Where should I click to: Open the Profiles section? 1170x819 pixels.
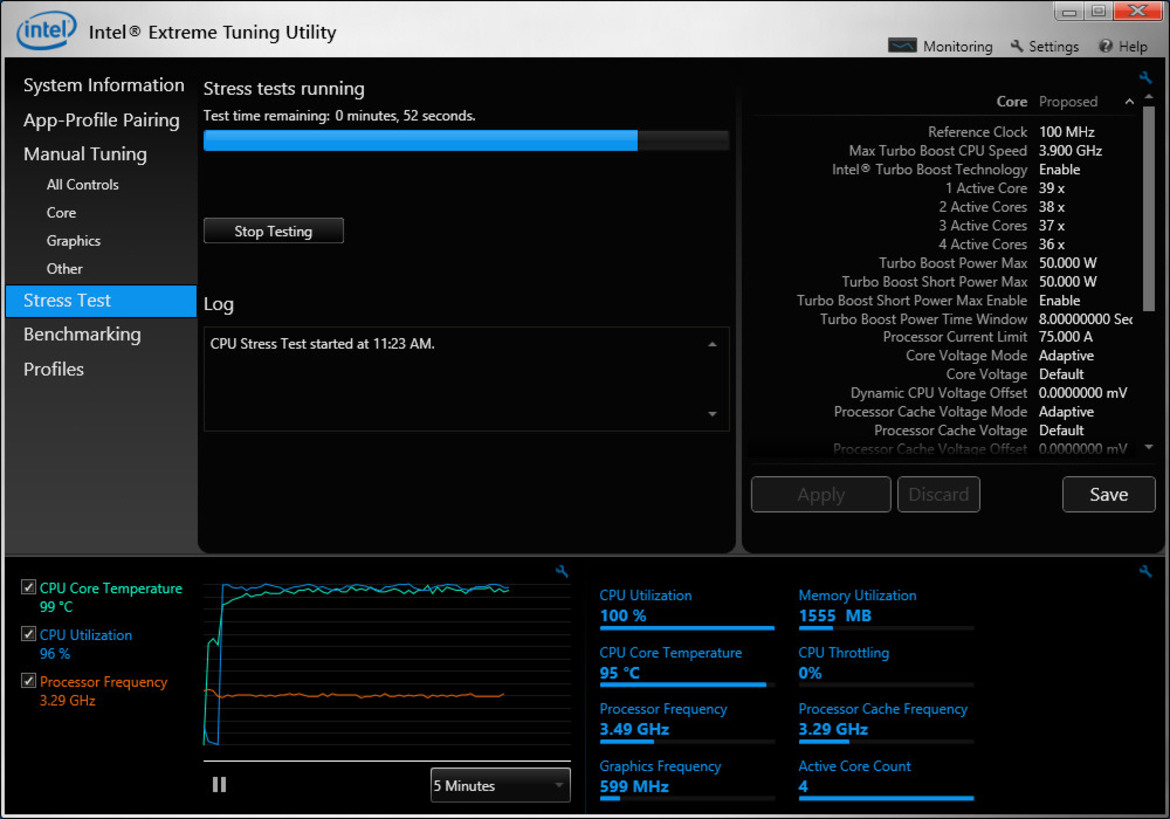[x=54, y=369]
